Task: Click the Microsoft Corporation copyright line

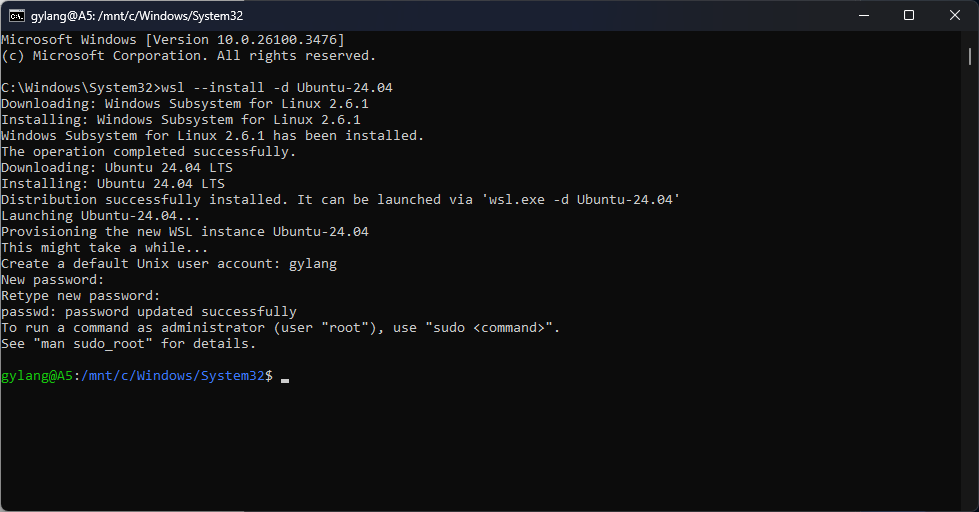Action: (188, 56)
